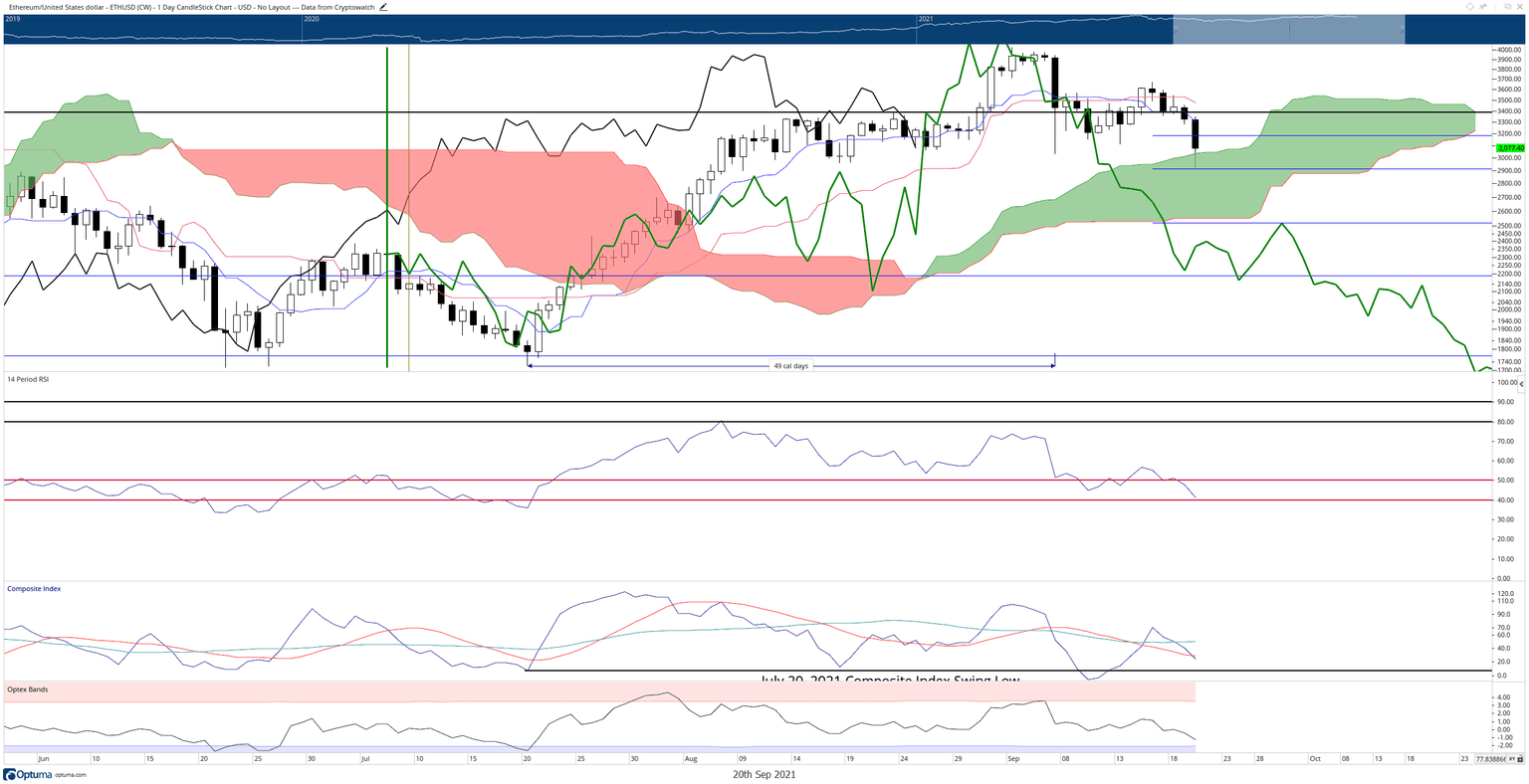Toggle the XY scale button
This screenshot has width=1529, height=784.
(x=1513, y=759)
